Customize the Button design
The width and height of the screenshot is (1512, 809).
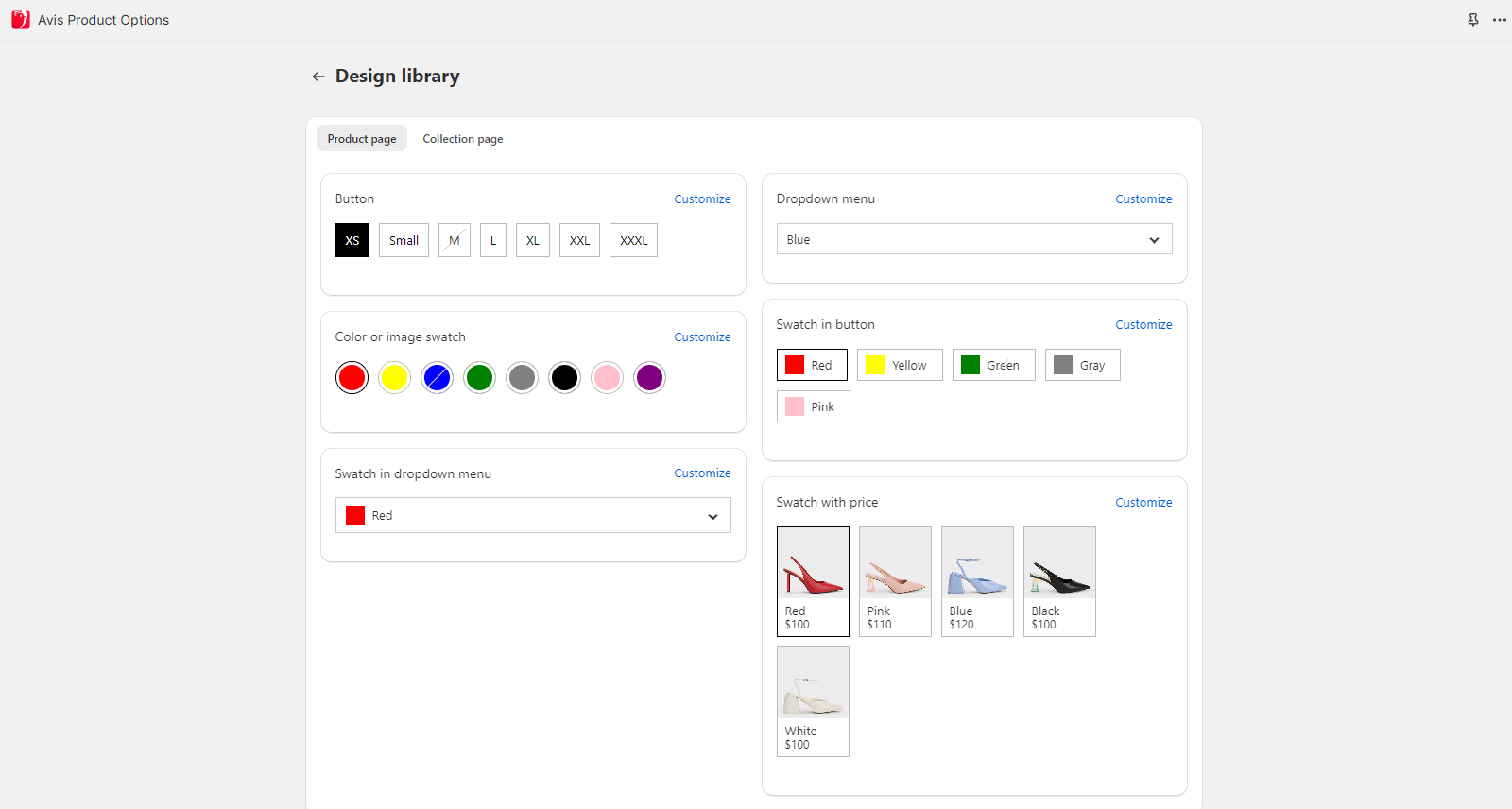pyautogui.click(x=702, y=199)
